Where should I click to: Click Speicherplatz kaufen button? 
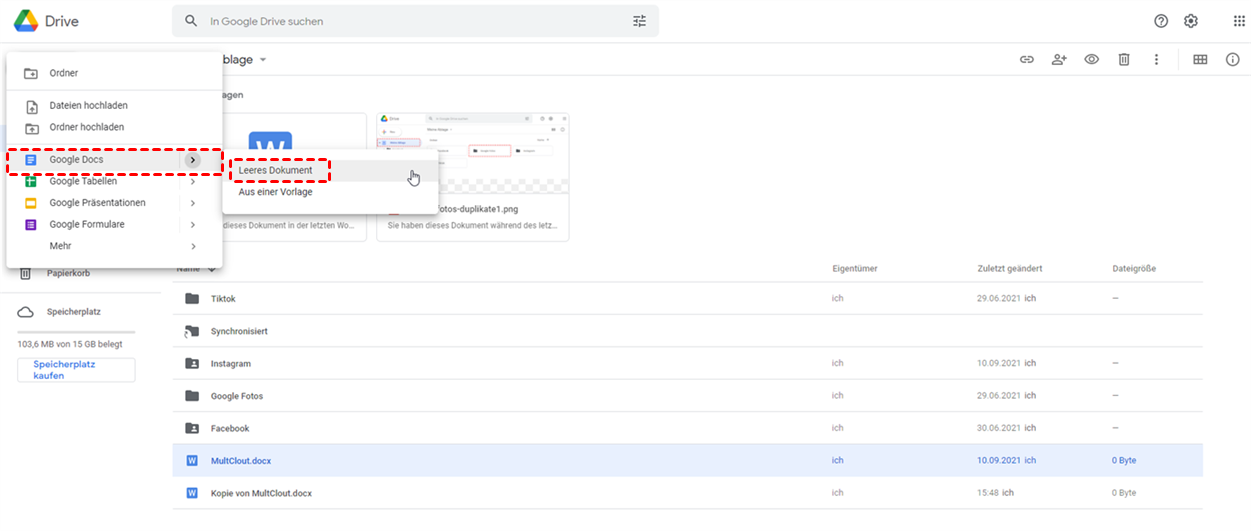[76, 370]
